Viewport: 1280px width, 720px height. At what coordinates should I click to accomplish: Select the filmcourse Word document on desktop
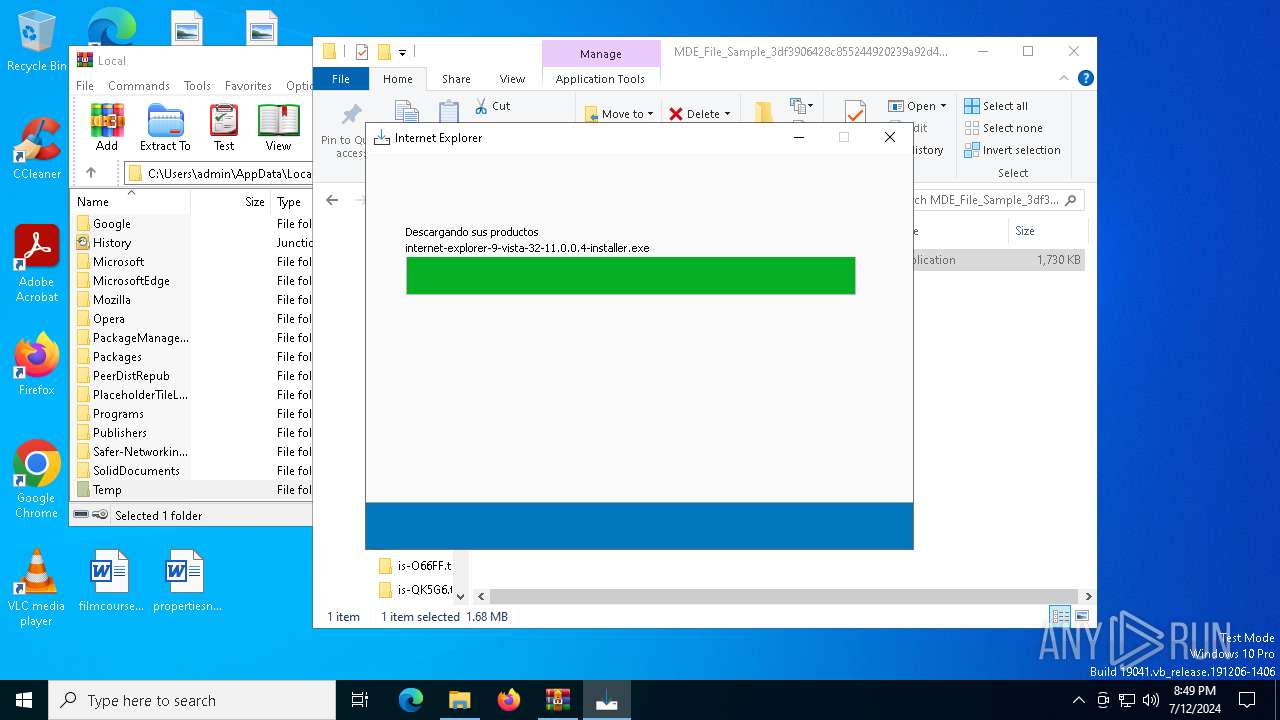point(110,580)
